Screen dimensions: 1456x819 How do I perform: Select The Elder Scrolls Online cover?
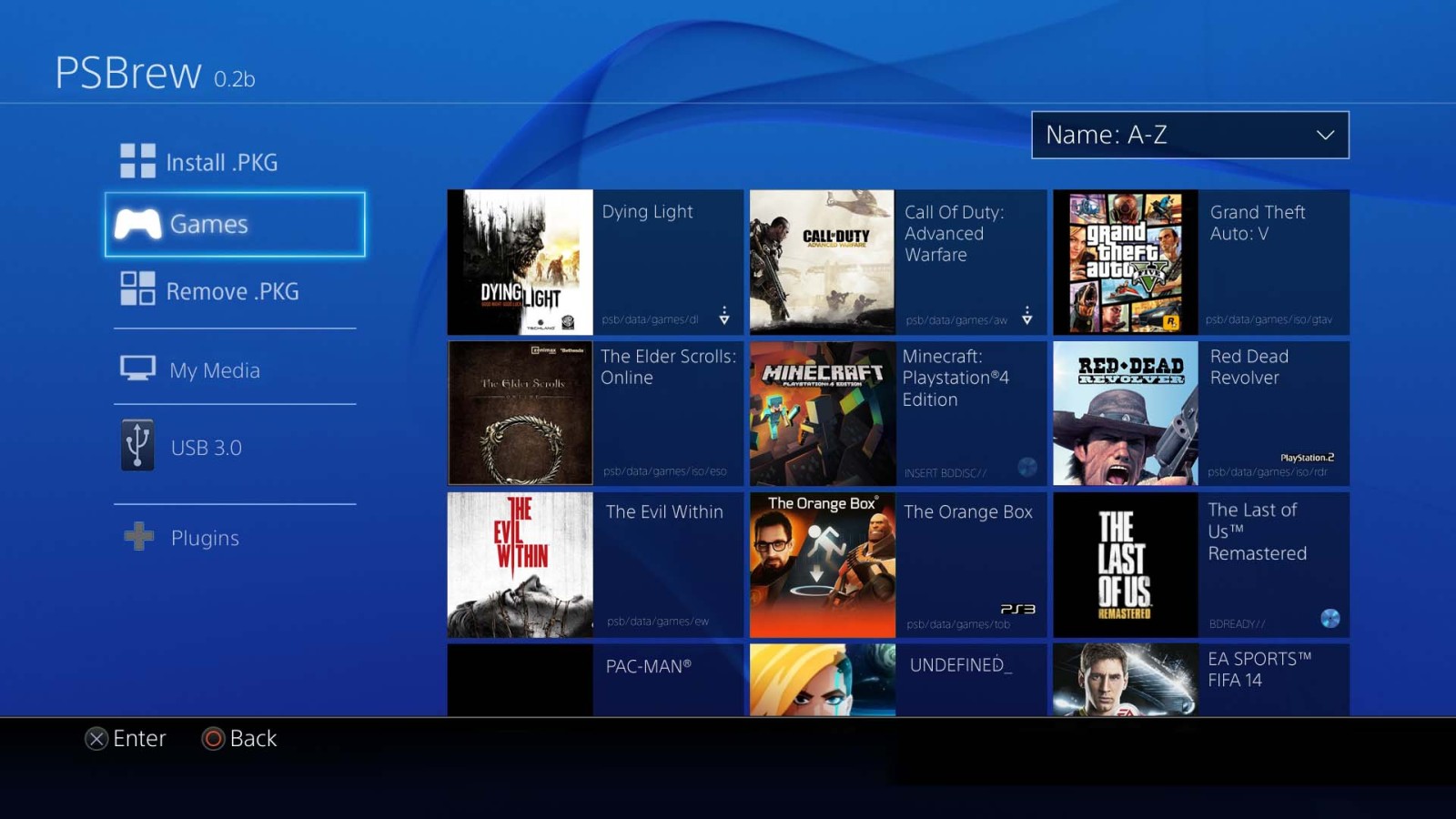[x=521, y=413]
